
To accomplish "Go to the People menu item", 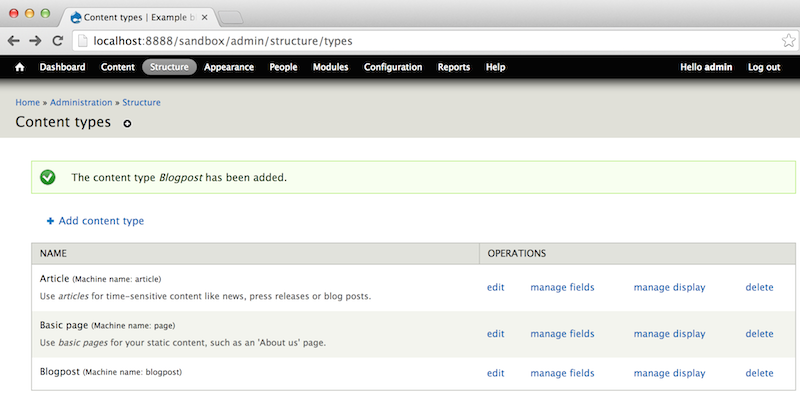I will 283,67.
